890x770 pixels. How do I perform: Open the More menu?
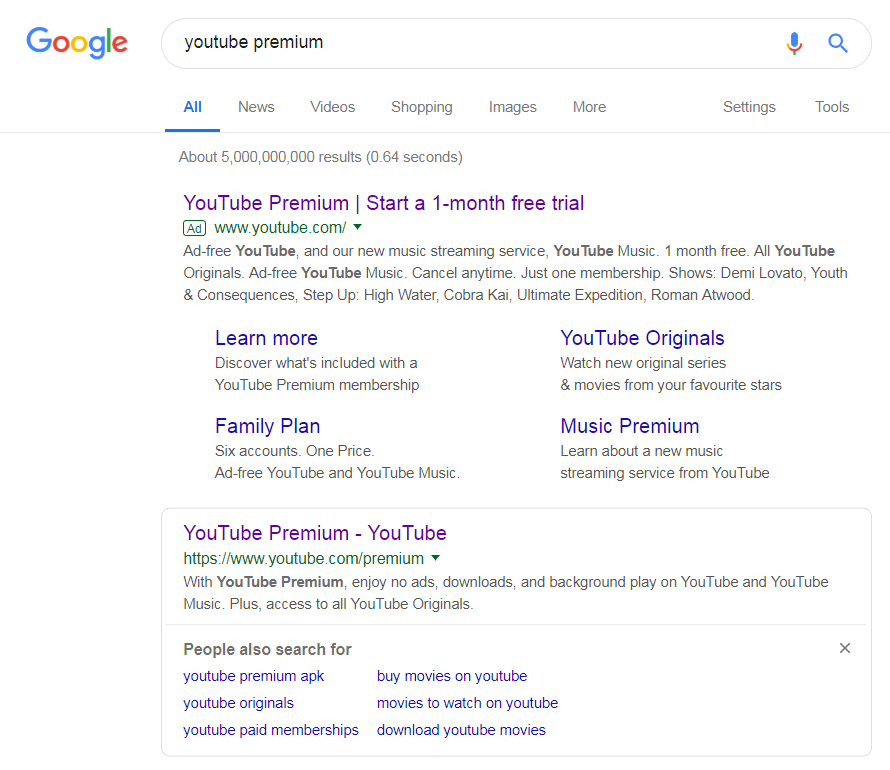click(589, 107)
